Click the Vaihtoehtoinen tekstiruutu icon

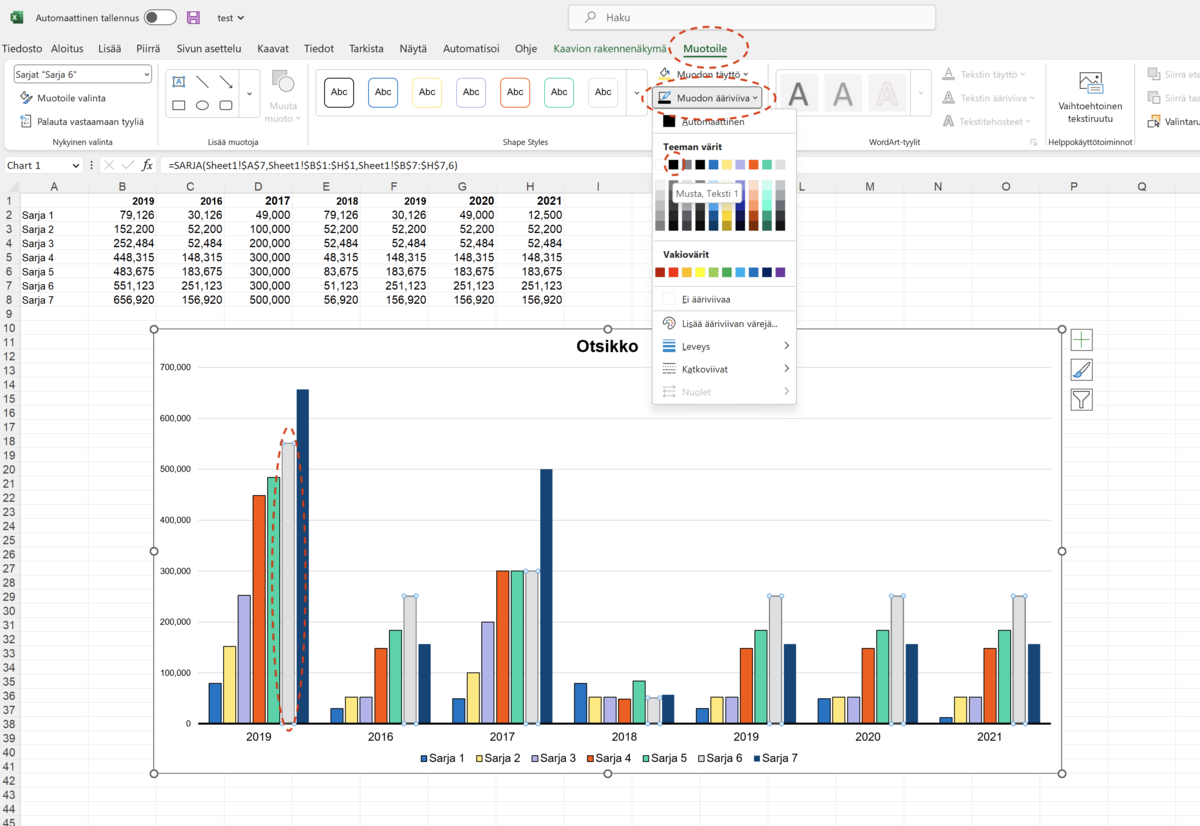(1090, 84)
